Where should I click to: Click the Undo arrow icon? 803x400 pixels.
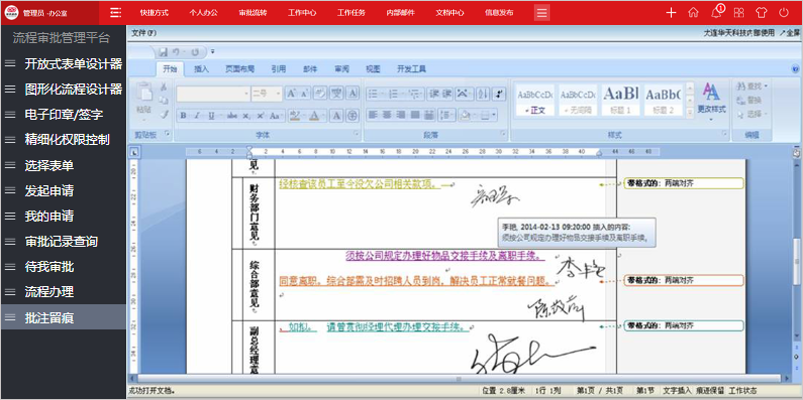[176, 52]
